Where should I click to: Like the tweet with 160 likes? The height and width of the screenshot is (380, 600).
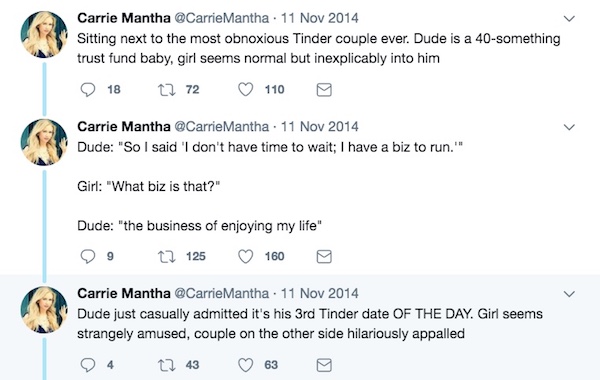[246, 256]
